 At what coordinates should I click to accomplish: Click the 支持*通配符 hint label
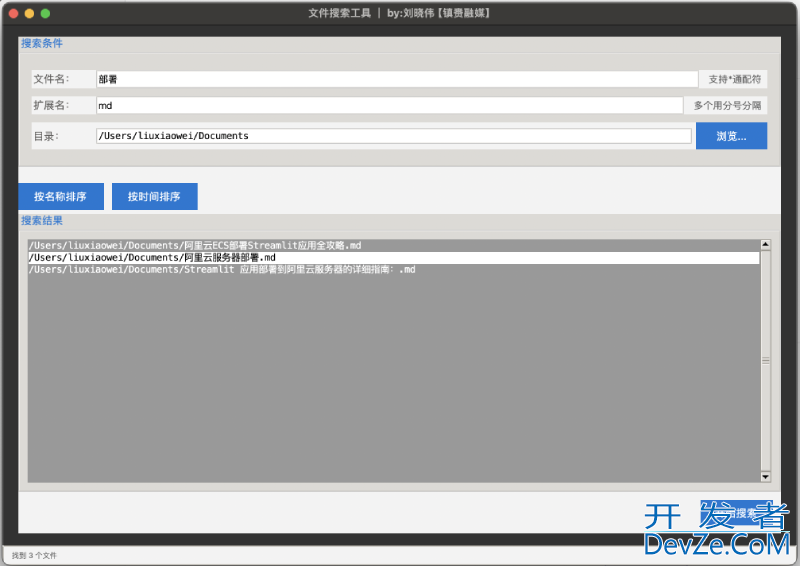pos(734,79)
